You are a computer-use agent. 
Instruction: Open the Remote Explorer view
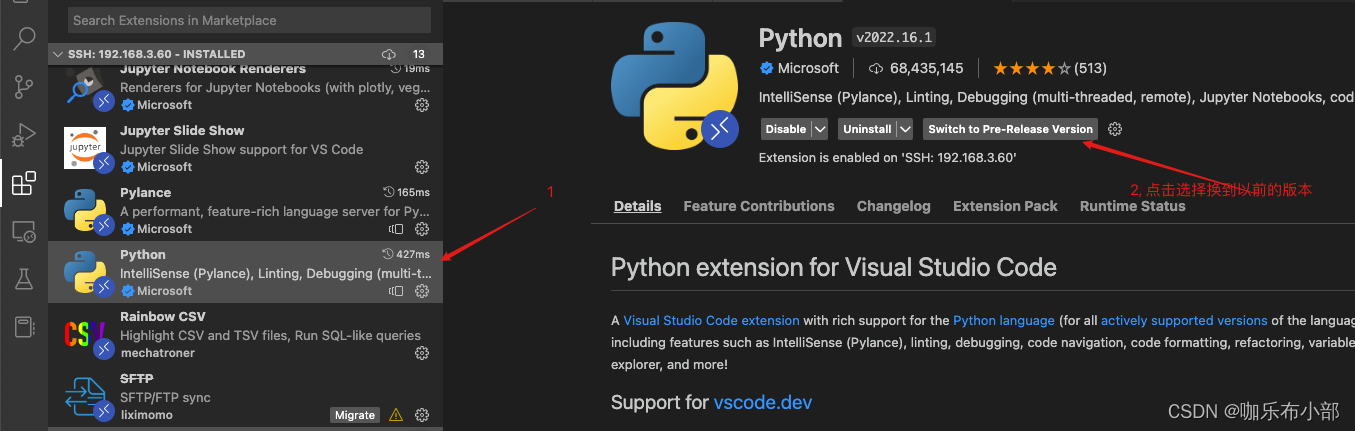pos(23,231)
